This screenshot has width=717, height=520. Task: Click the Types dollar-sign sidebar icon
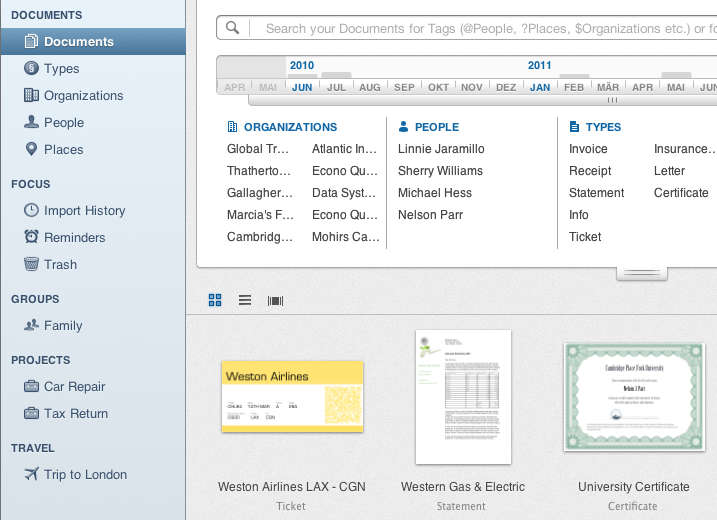click(31, 69)
